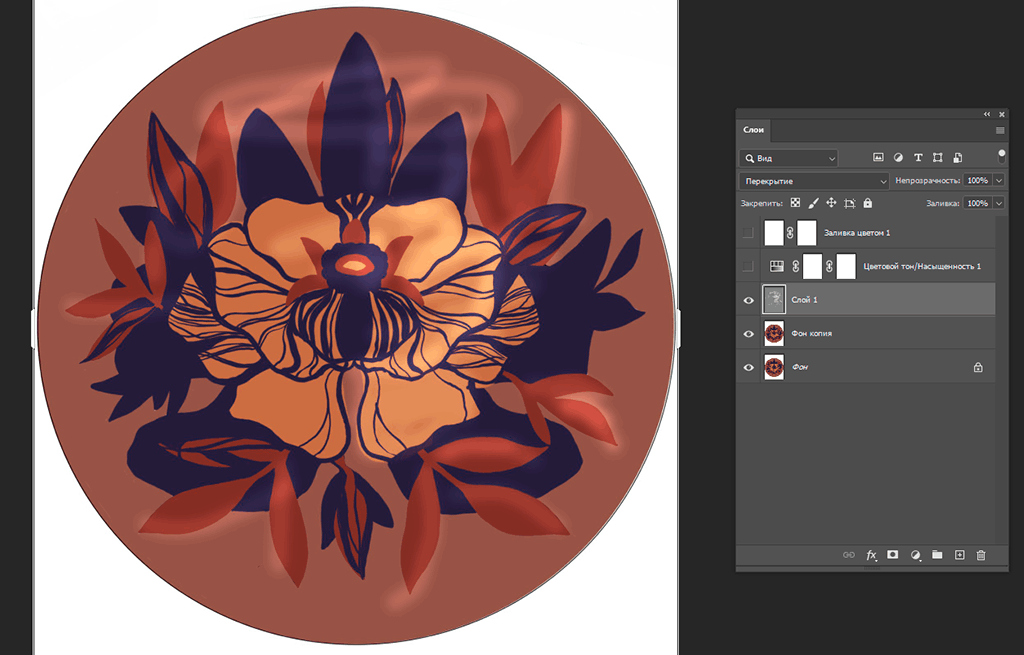The image size is (1024, 655).
Task: Click color fill thumbnail of Заливка цветом 1
Action: coord(774,232)
